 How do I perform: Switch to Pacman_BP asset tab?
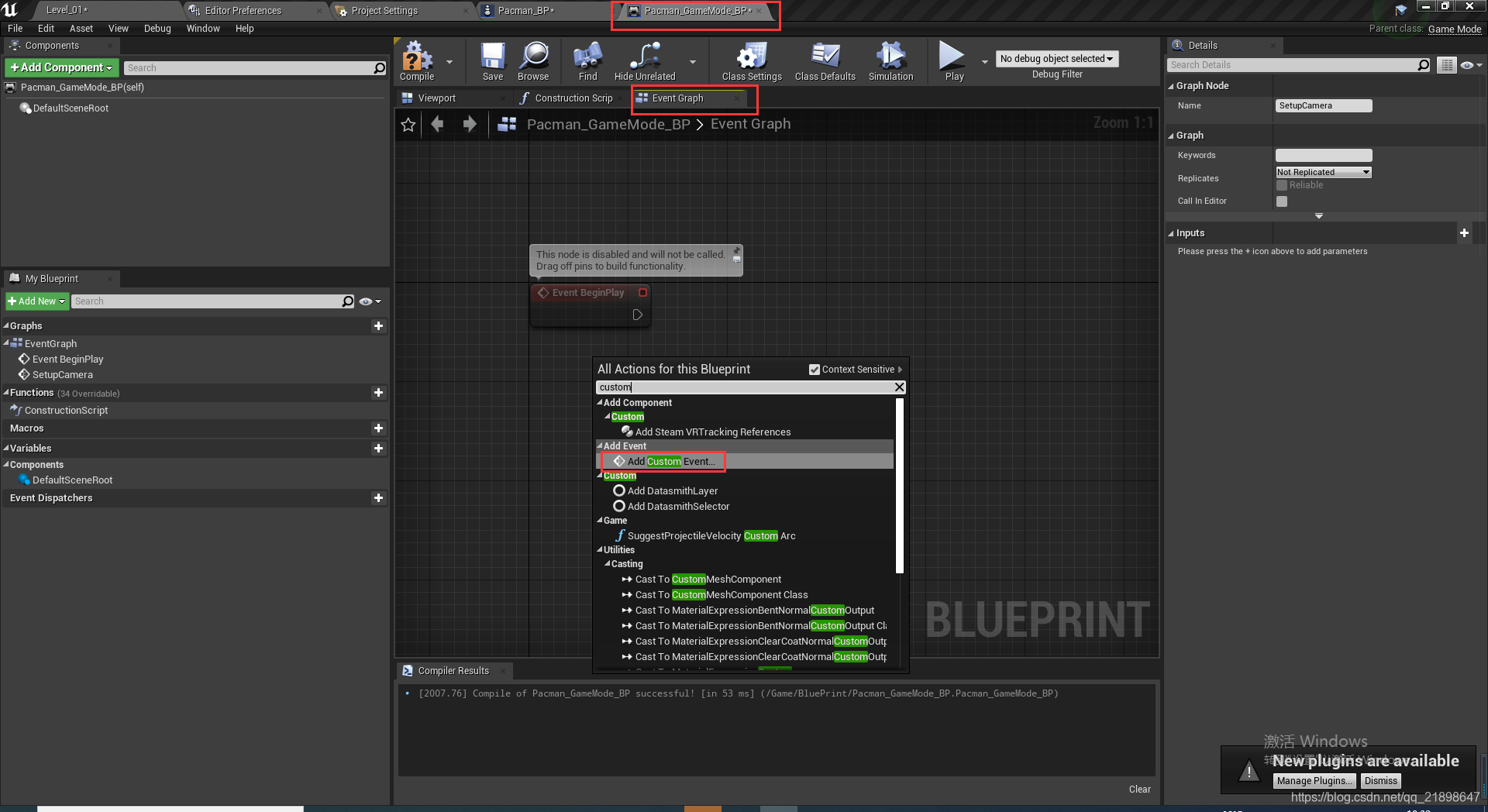526,11
